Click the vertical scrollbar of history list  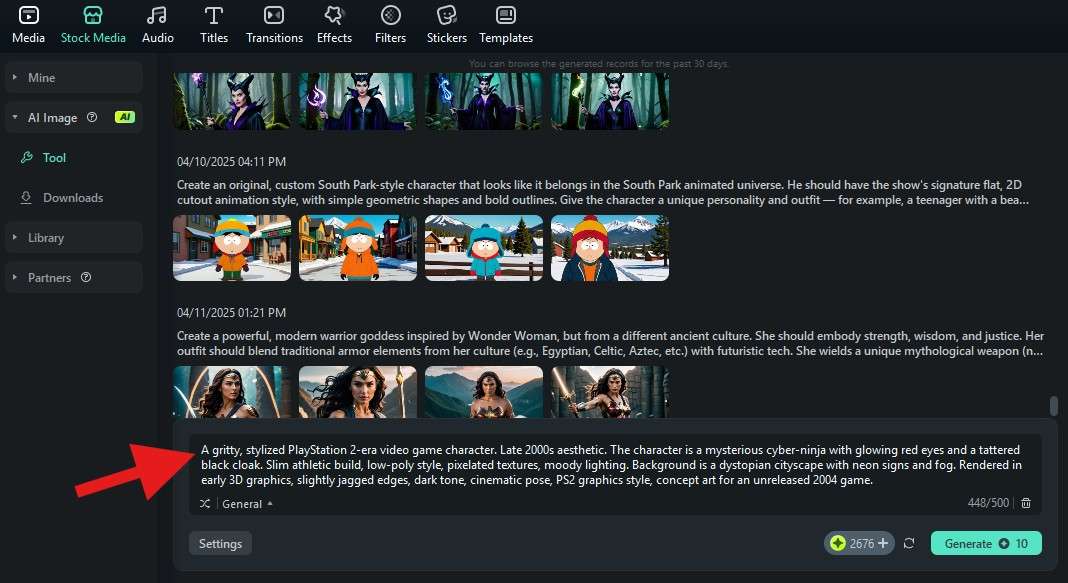coord(1054,406)
